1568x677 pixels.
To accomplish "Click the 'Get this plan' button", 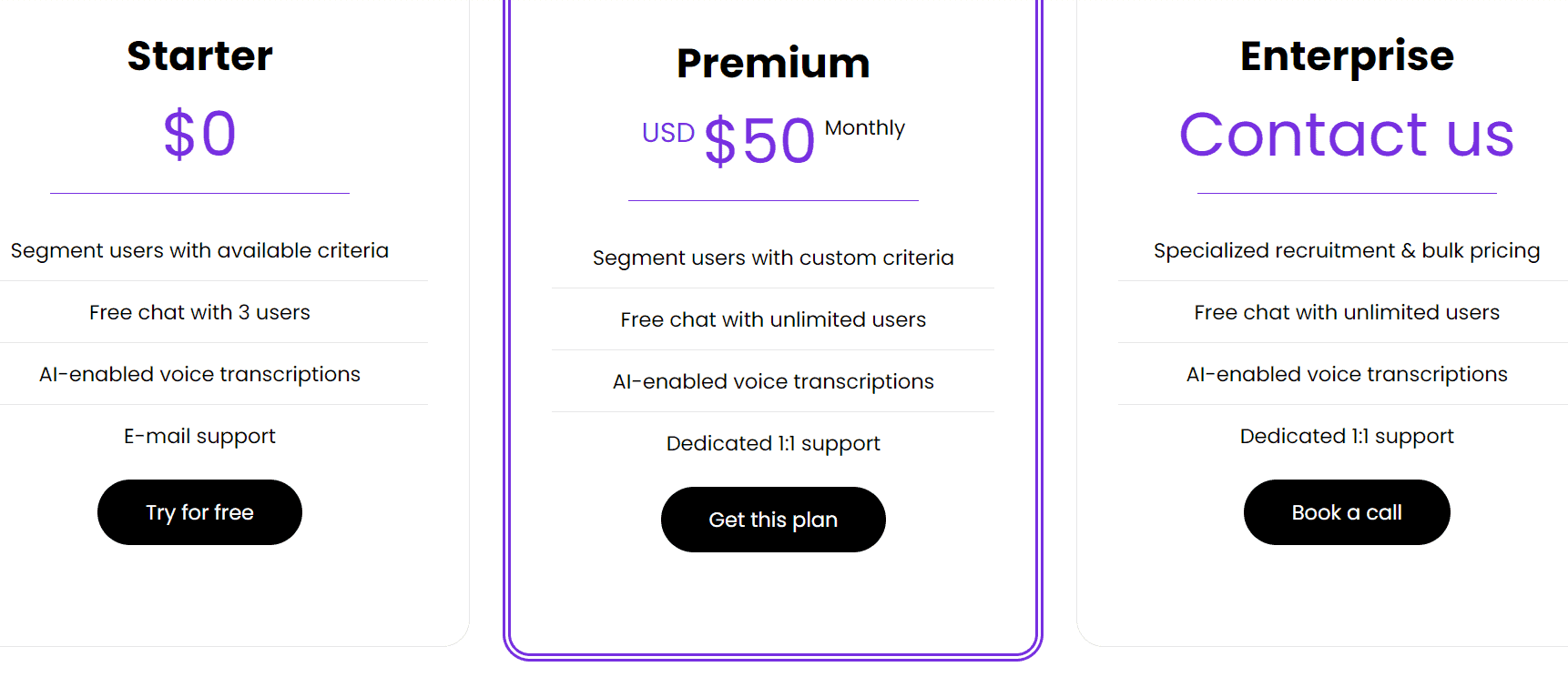I will coord(773,520).
